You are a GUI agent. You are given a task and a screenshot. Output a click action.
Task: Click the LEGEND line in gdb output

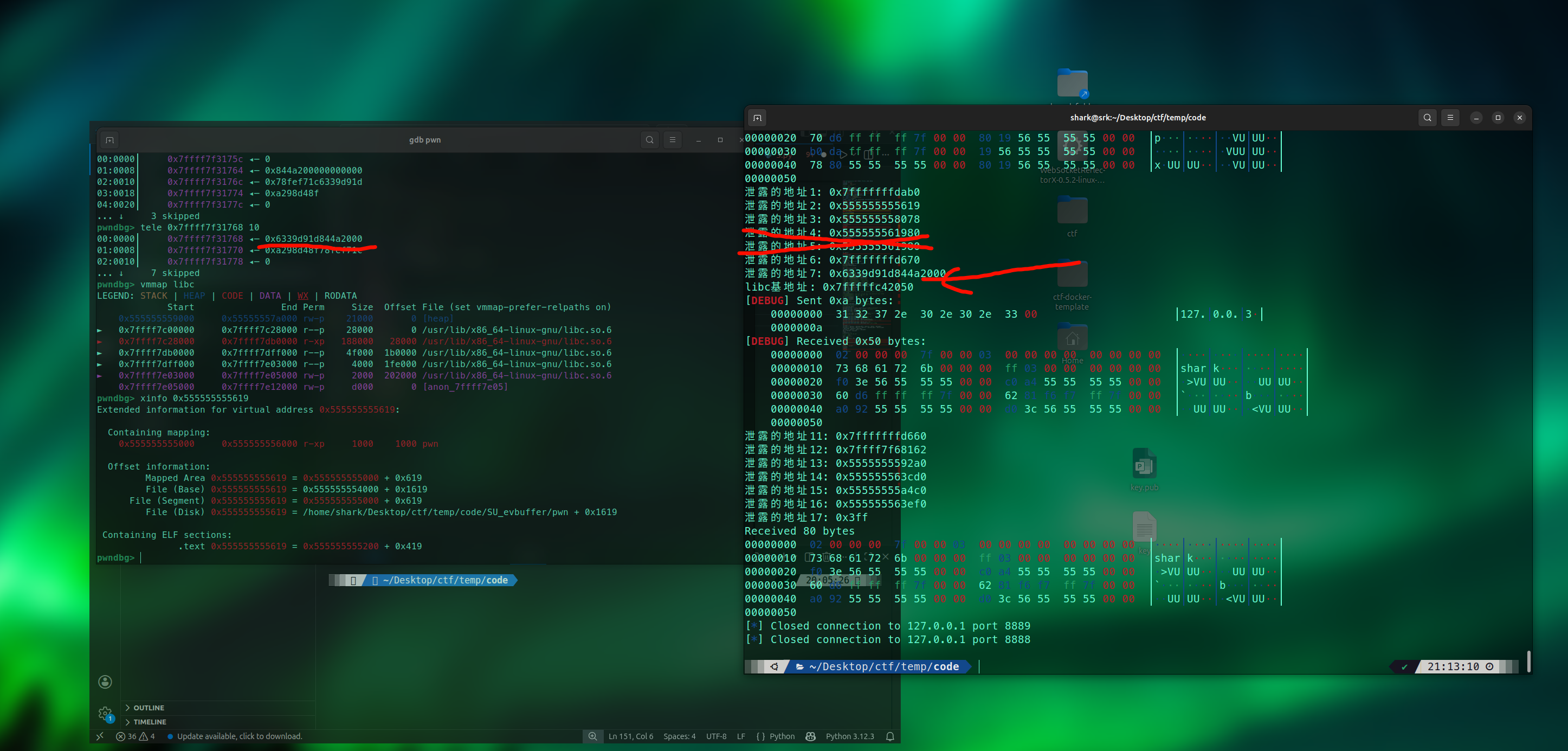227,296
